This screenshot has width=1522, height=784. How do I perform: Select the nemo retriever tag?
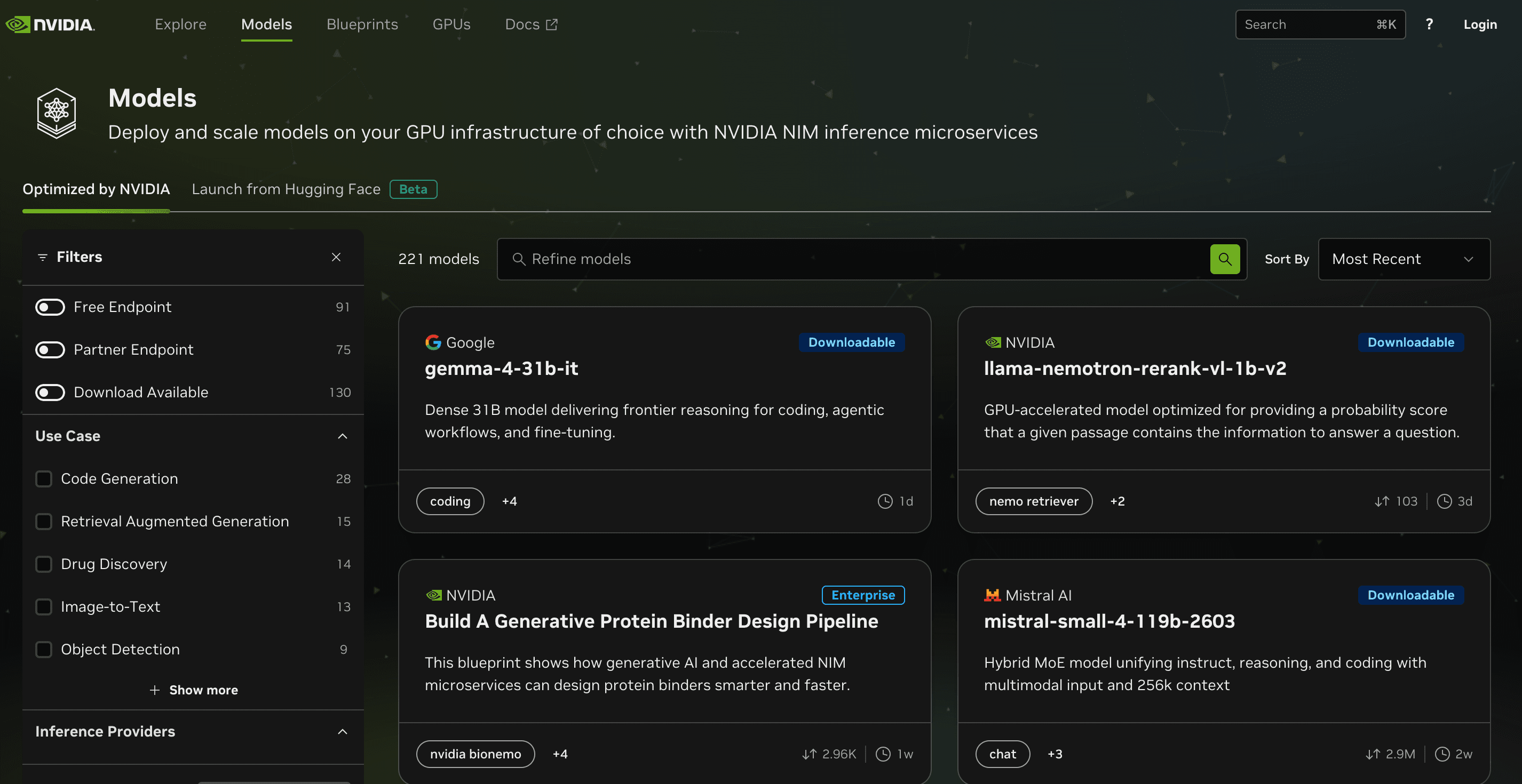[1034, 501]
